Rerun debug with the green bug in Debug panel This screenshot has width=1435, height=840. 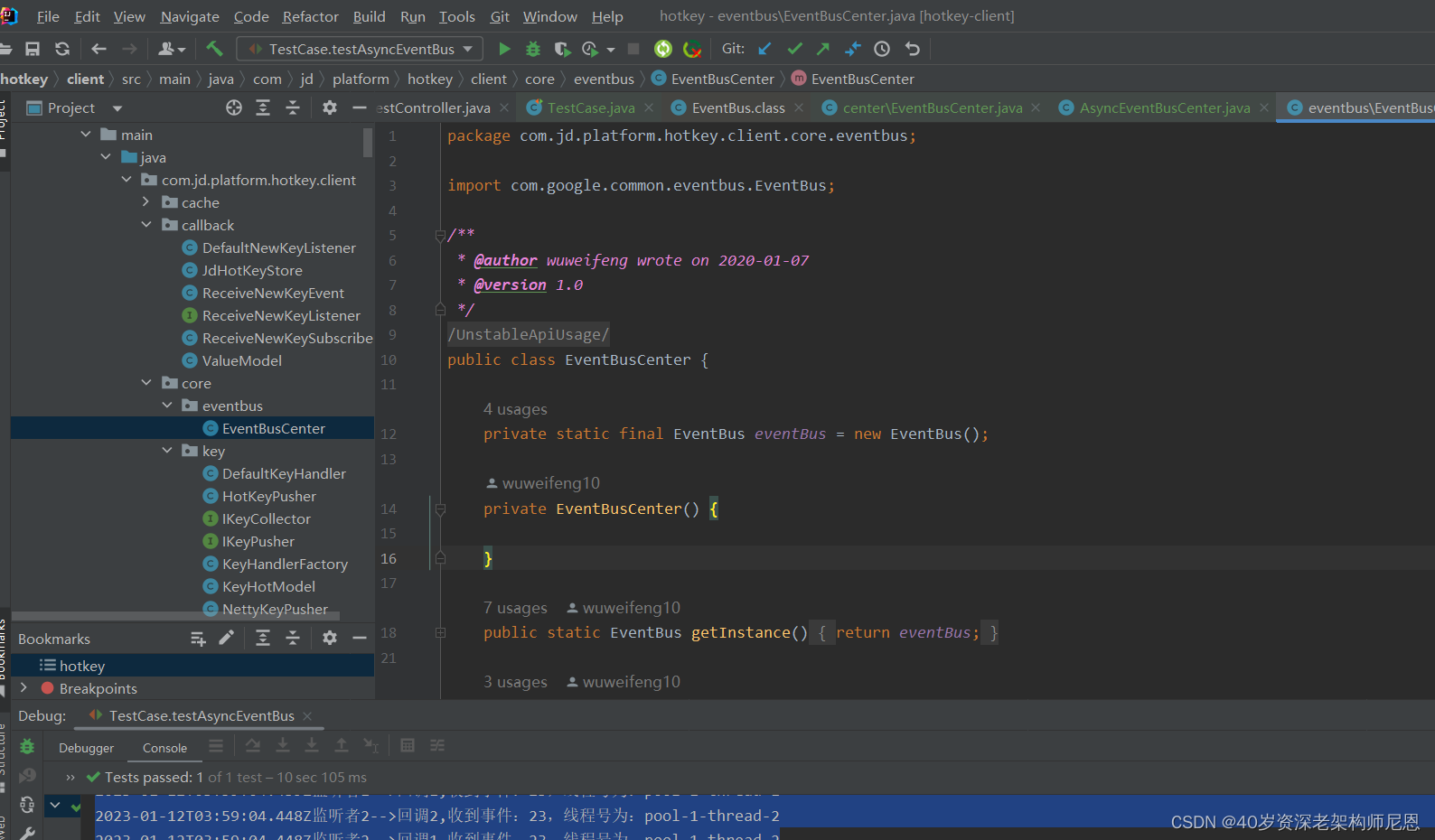[27, 747]
